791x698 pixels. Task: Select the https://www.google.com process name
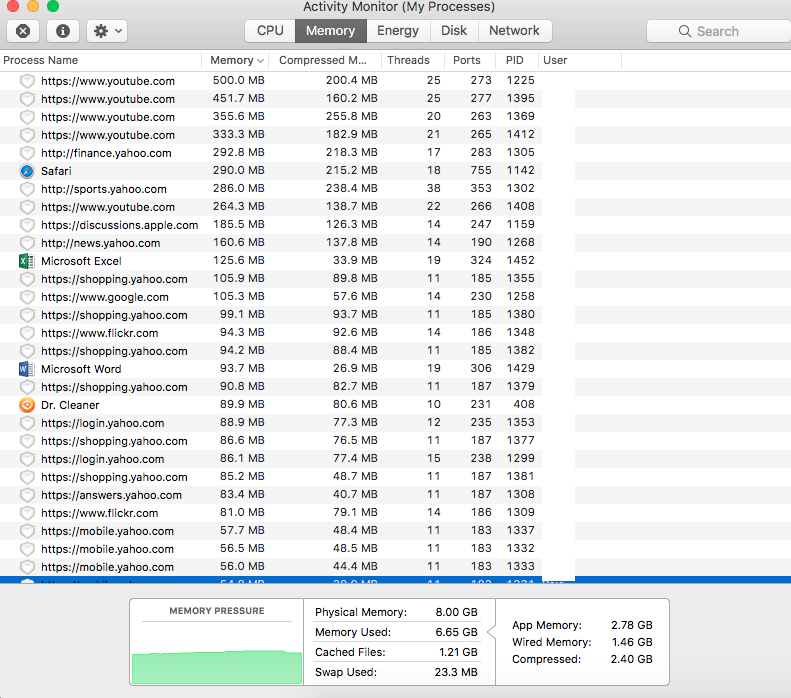105,297
